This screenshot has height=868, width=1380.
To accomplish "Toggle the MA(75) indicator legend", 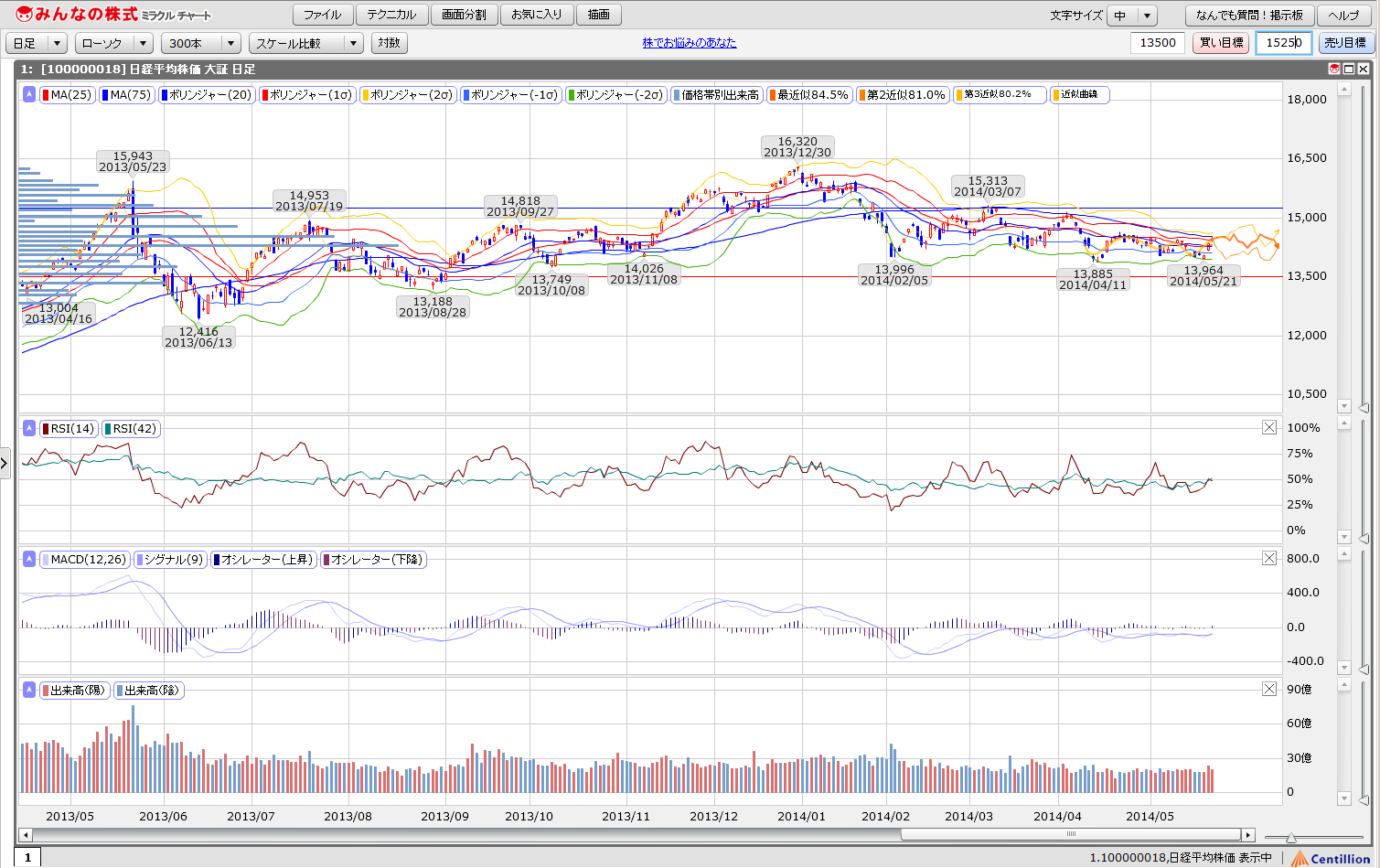I will point(126,94).
